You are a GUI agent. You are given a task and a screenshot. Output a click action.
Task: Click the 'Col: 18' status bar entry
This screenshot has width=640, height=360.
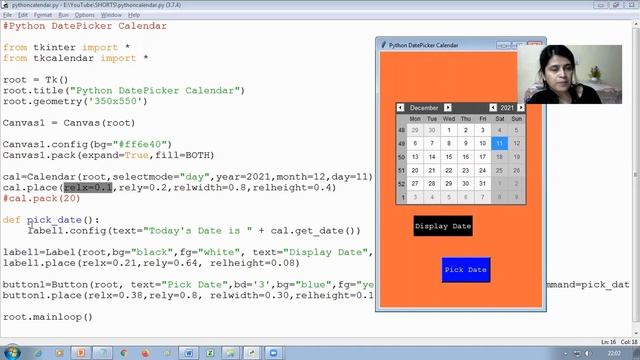629,342
